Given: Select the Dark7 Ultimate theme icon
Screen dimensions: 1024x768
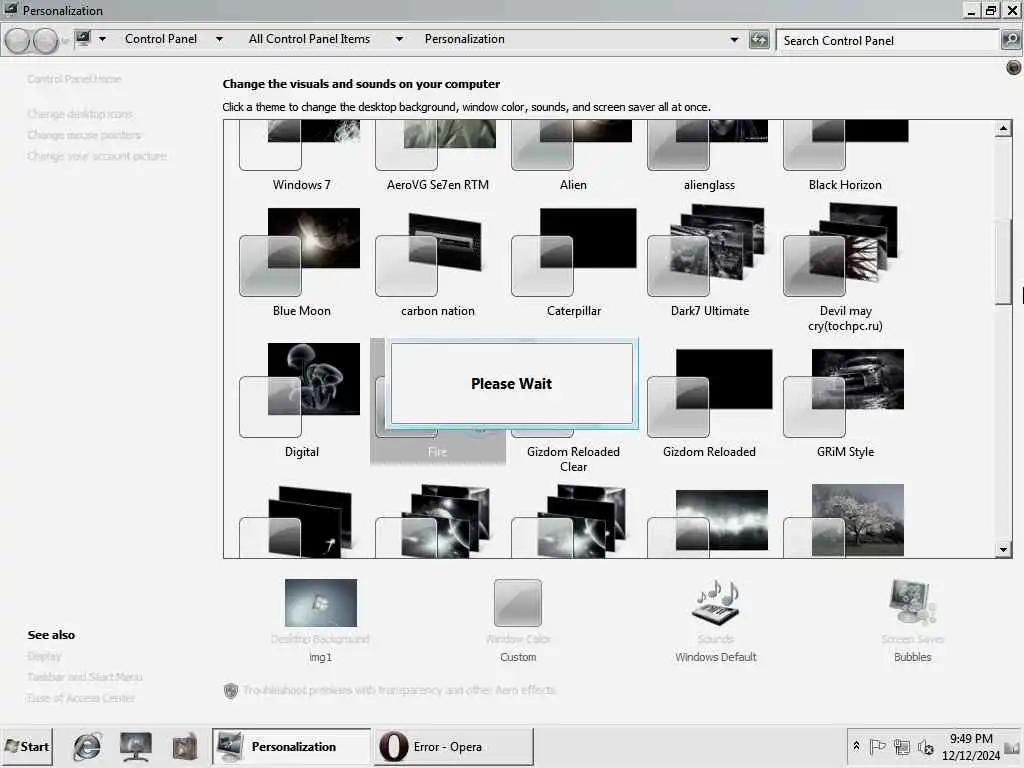Looking at the screenshot, I should pos(706,251).
